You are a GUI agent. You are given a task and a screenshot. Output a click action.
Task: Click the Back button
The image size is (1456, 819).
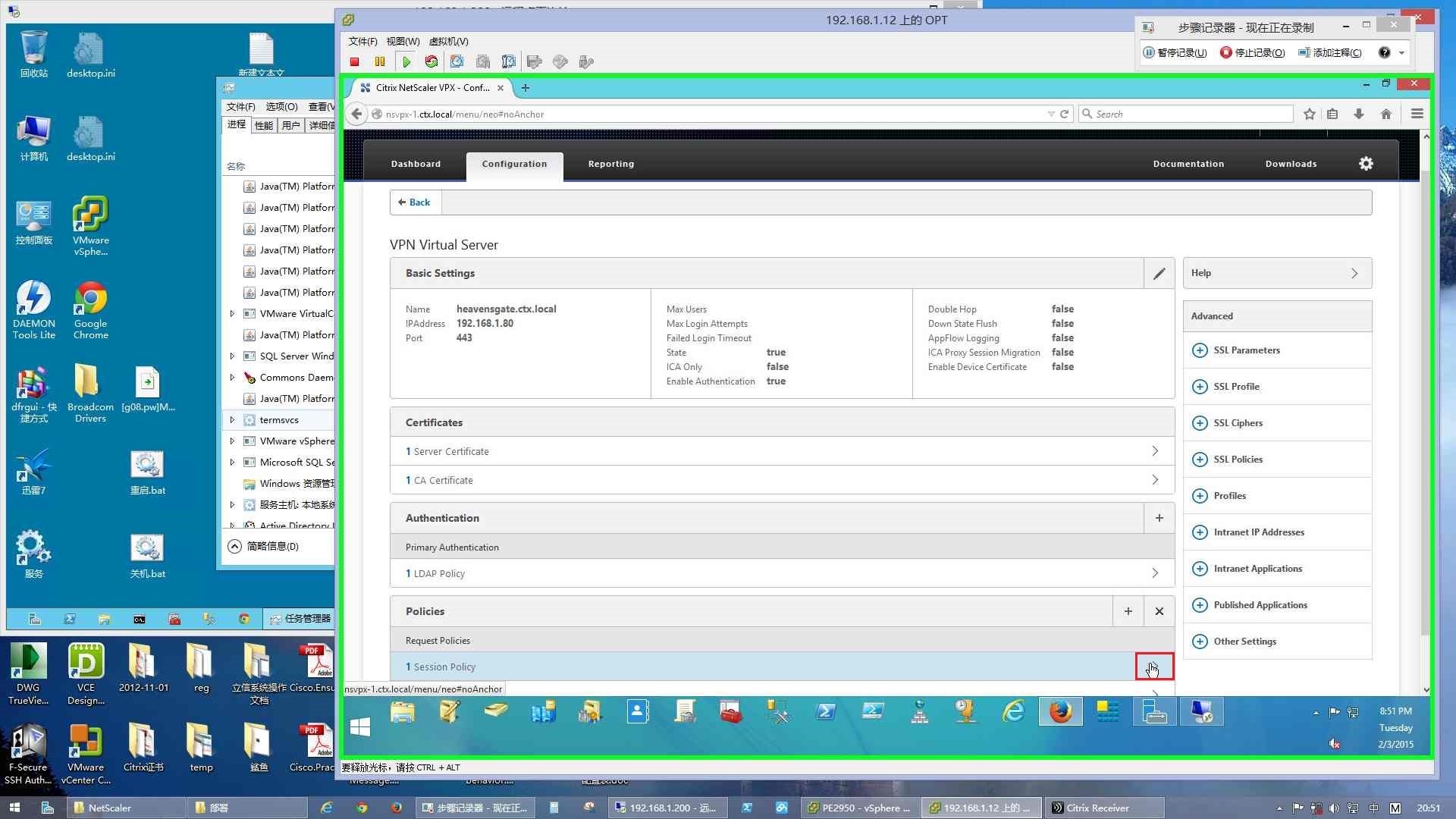pyautogui.click(x=415, y=202)
